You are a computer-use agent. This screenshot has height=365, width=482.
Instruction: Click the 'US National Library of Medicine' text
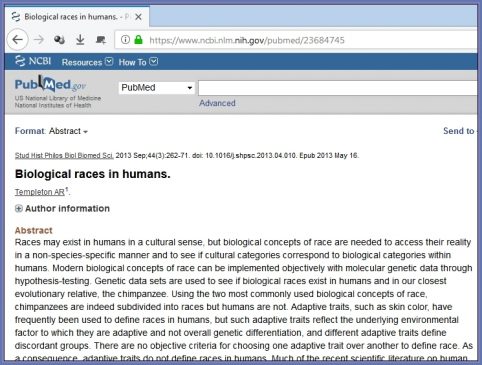click(58, 98)
